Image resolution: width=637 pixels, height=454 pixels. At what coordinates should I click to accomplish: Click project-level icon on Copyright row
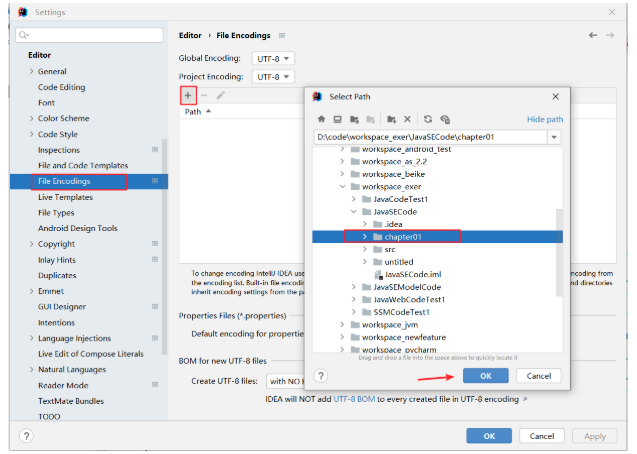pos(155,244)
